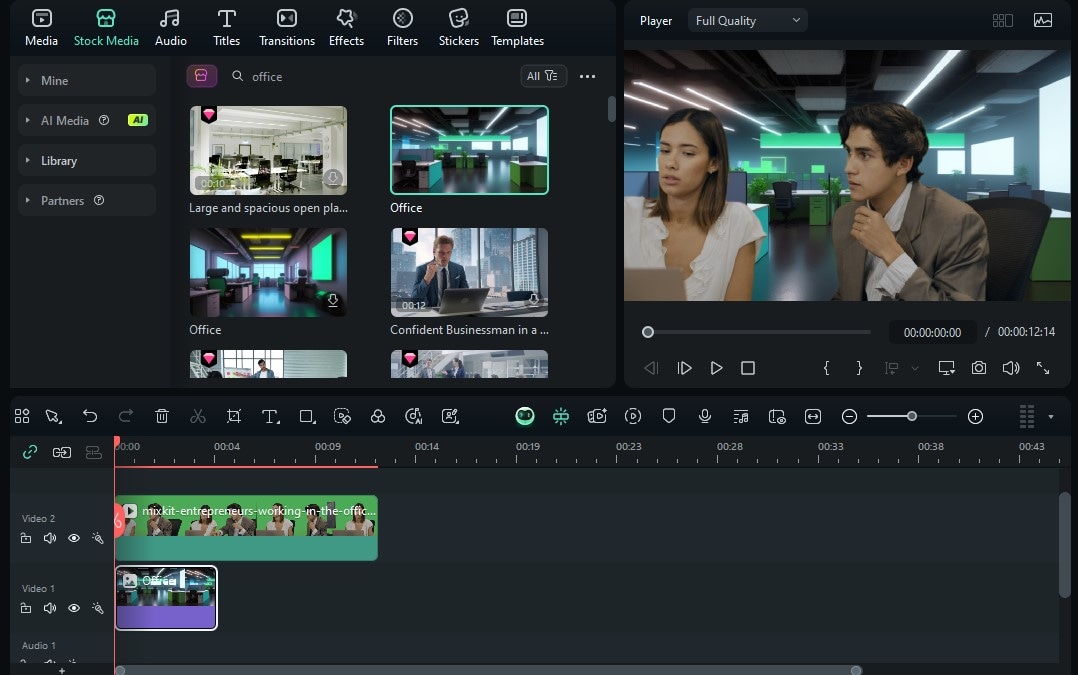Viewport: 1078px width, 675px height.
Task: Open the Templates tab
Action: click(517, 27)
